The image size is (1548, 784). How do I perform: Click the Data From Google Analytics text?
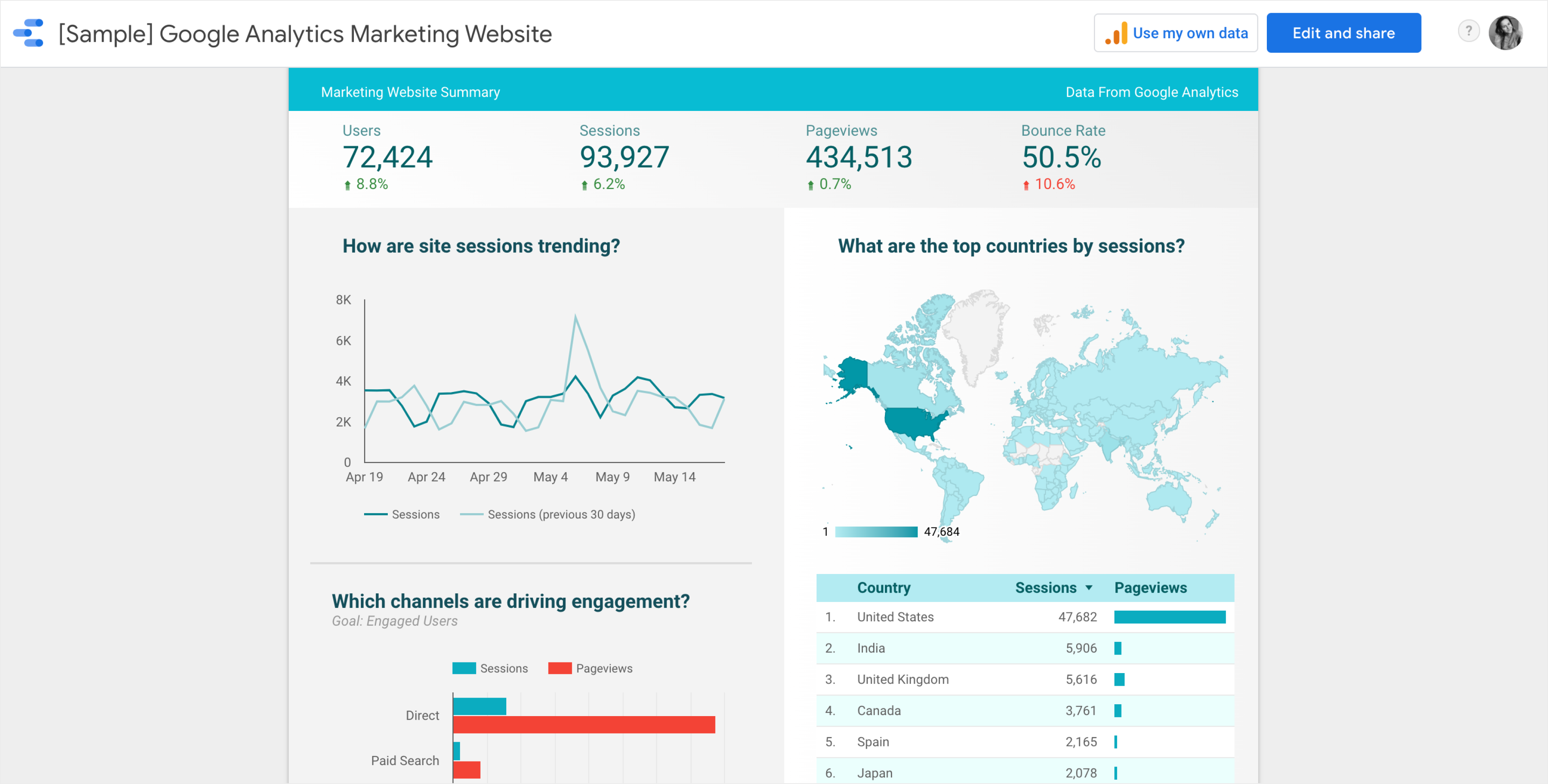(1152, 92)
